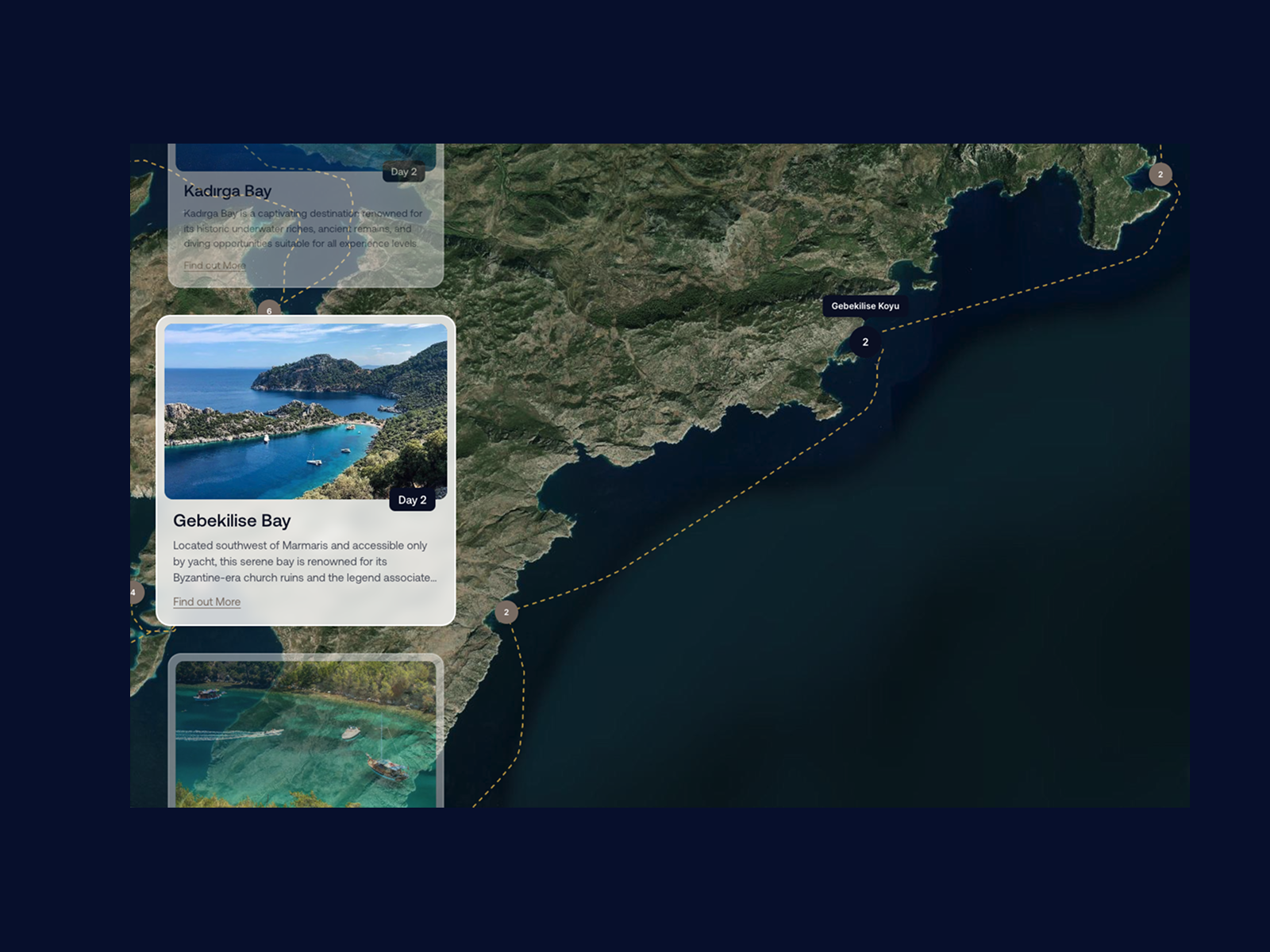Select the Day 2 badge on Kadırga Bay card
This screenshot has width=1270, height=952.
(x=405, y=171)
